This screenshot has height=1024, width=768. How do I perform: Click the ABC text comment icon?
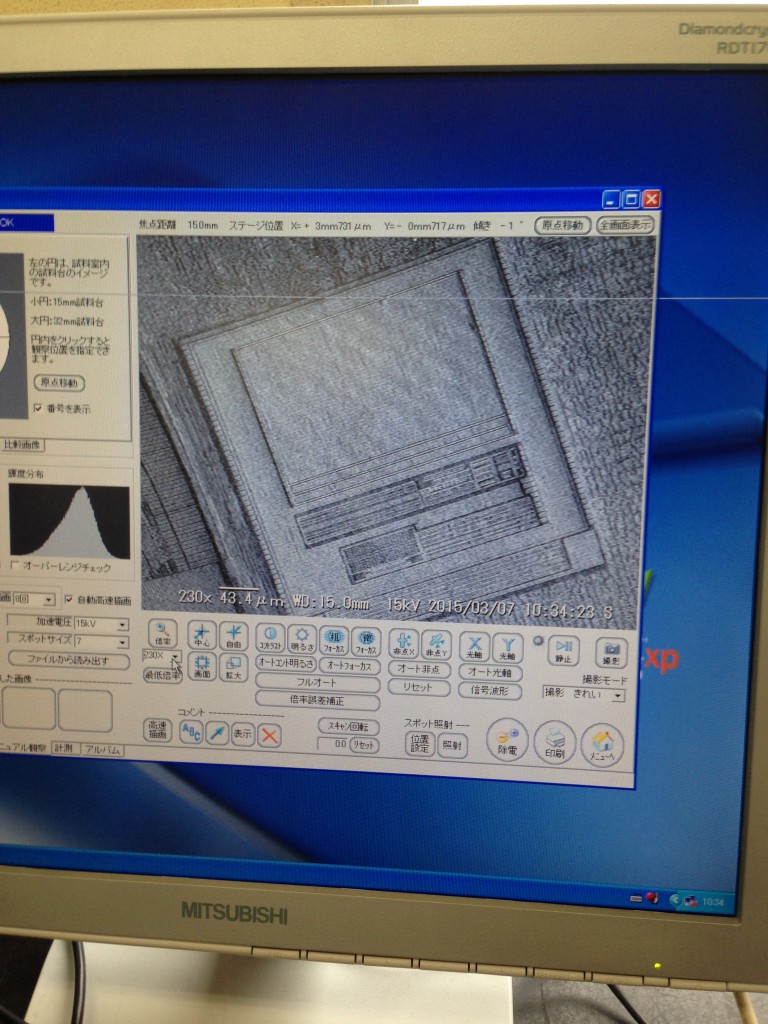pos(191,731)
